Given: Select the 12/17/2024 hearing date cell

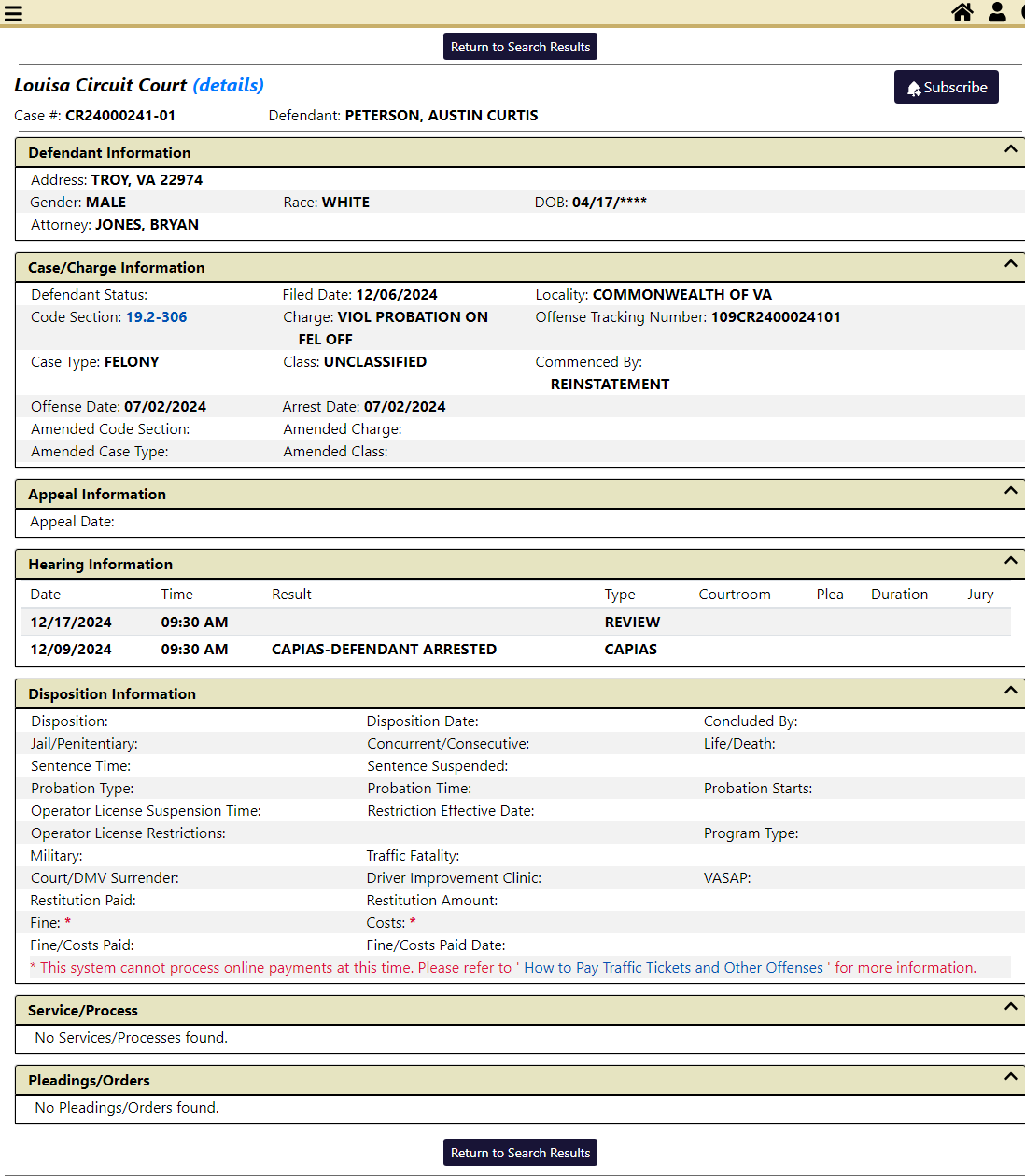Looking at the screenshot, I should pyautogui.click(x=71, y=623).
